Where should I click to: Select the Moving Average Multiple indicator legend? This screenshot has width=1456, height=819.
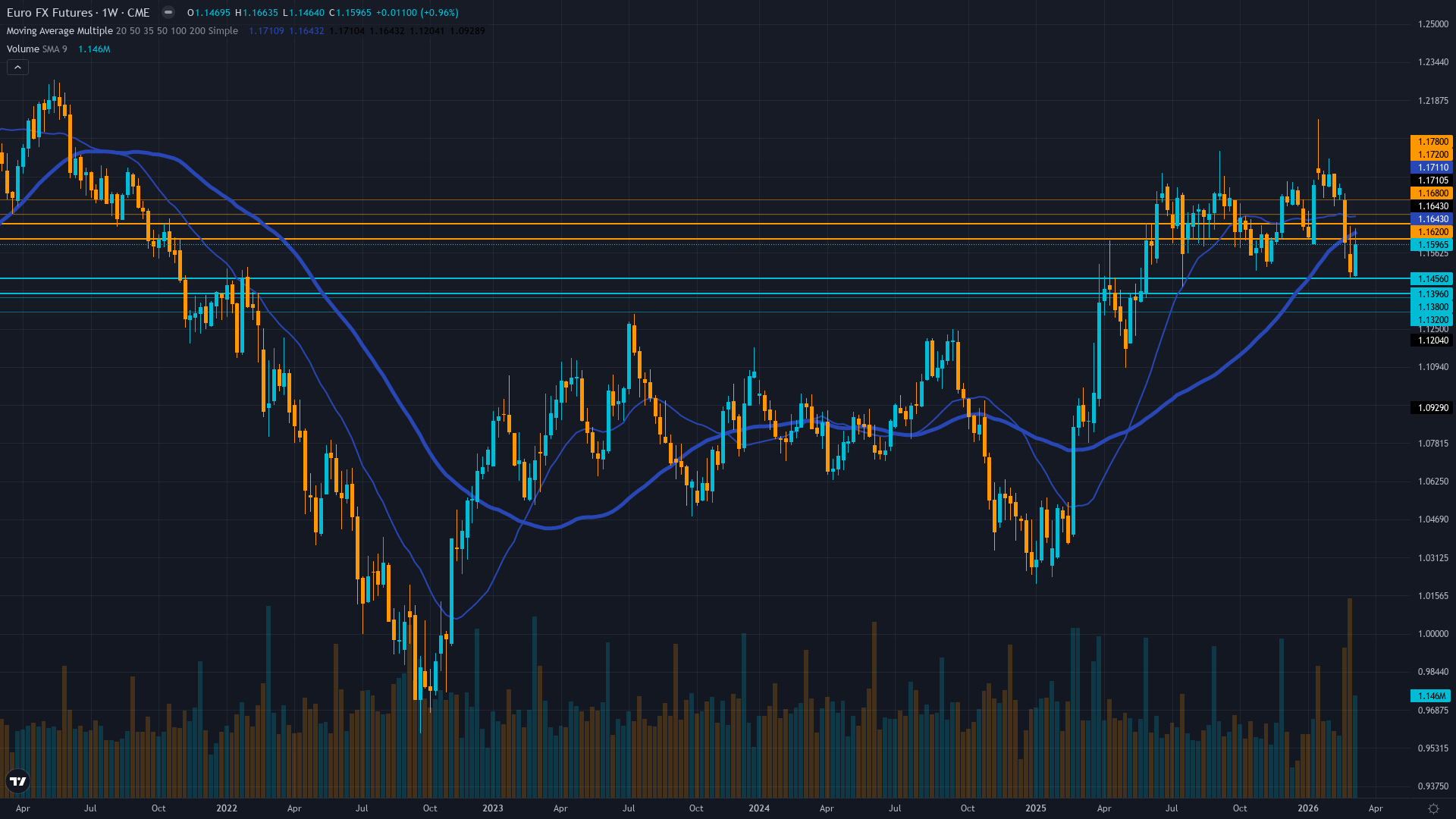pos(122,31)
